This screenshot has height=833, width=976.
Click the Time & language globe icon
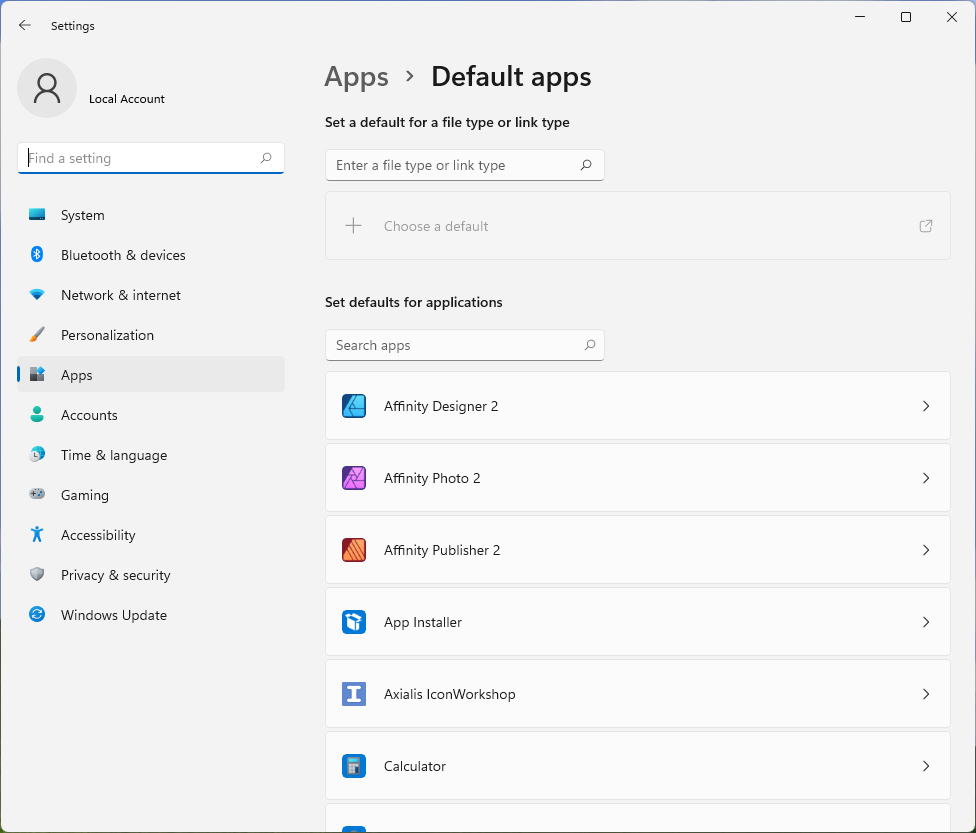(x=37, y=454)
